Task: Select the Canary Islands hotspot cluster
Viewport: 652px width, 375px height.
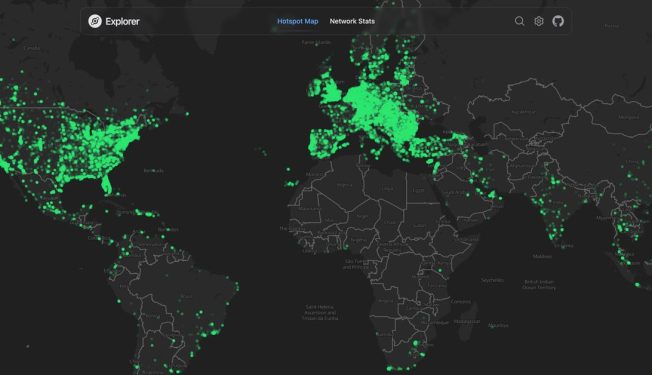Action: 291,183
